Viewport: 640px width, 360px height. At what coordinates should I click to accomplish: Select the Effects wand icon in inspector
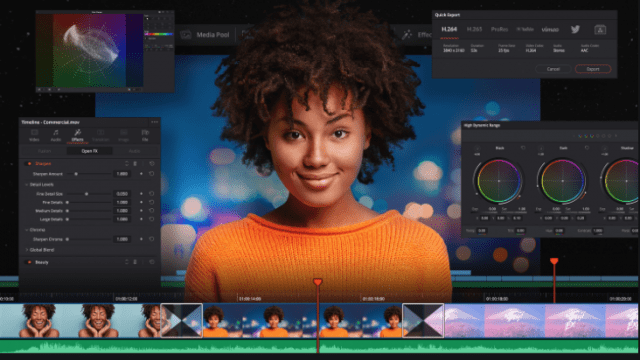point(77,133)
